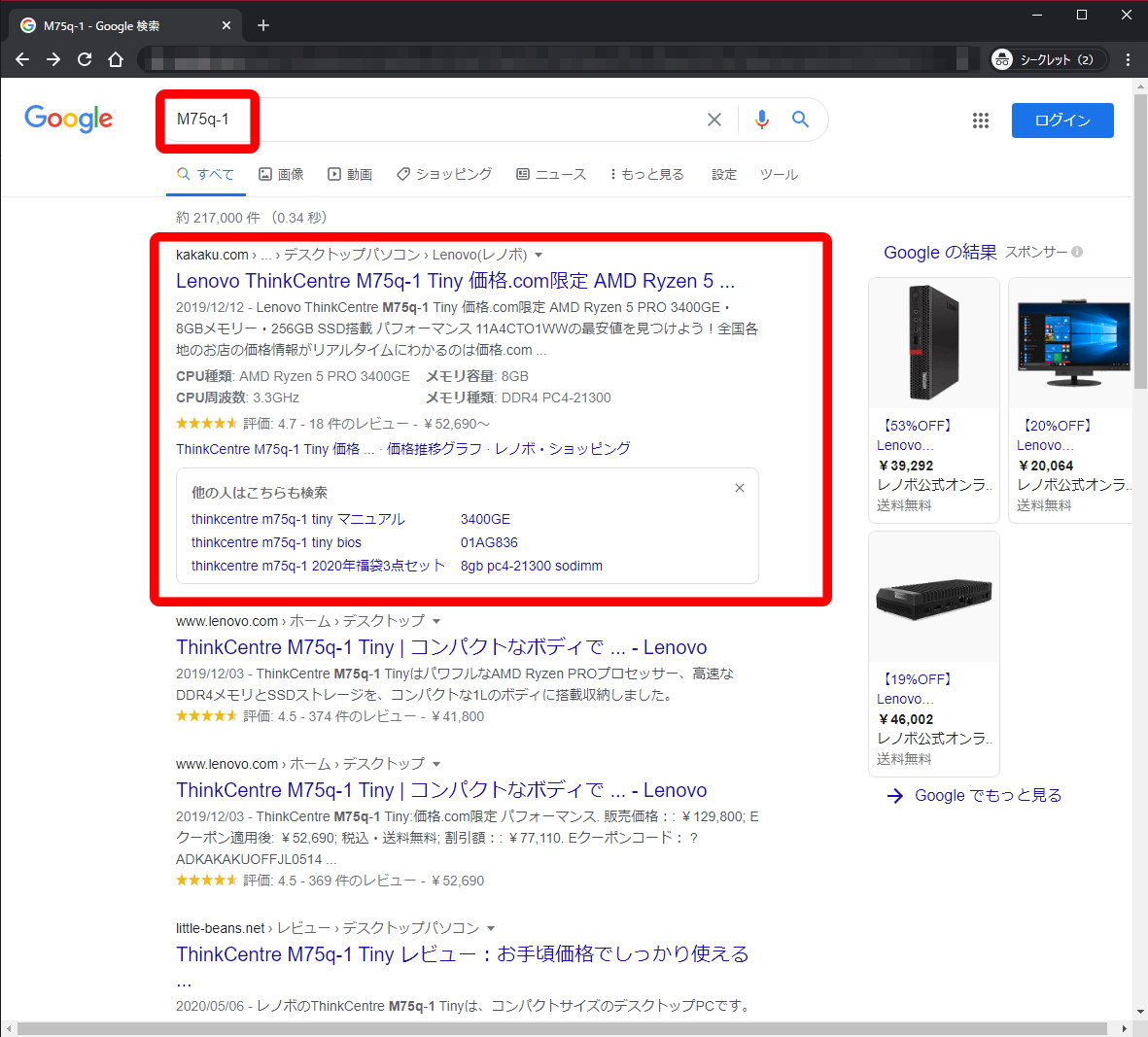Screen dimensions: 1148x1037
Task: Go to Google home via logo
Action: pyautogui.click(x=69, y=119)
